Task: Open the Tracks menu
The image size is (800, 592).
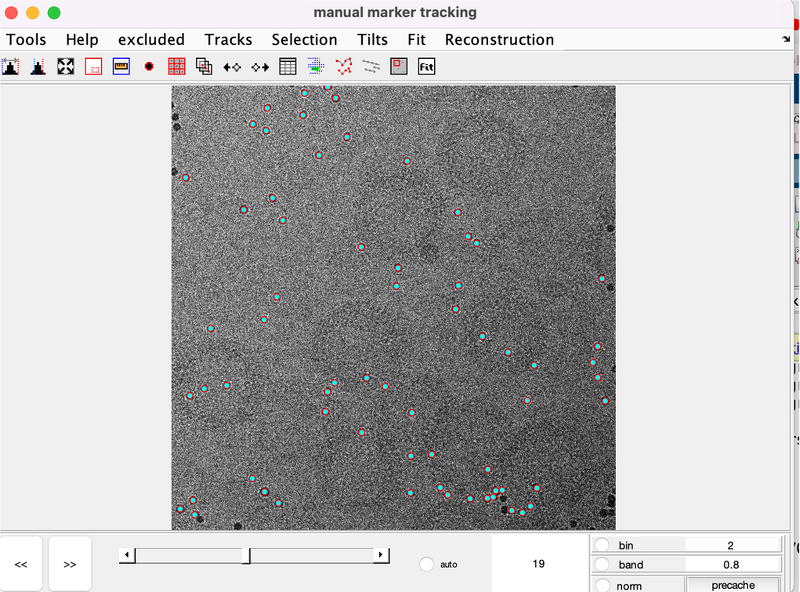Action: (x=228, y=40)
